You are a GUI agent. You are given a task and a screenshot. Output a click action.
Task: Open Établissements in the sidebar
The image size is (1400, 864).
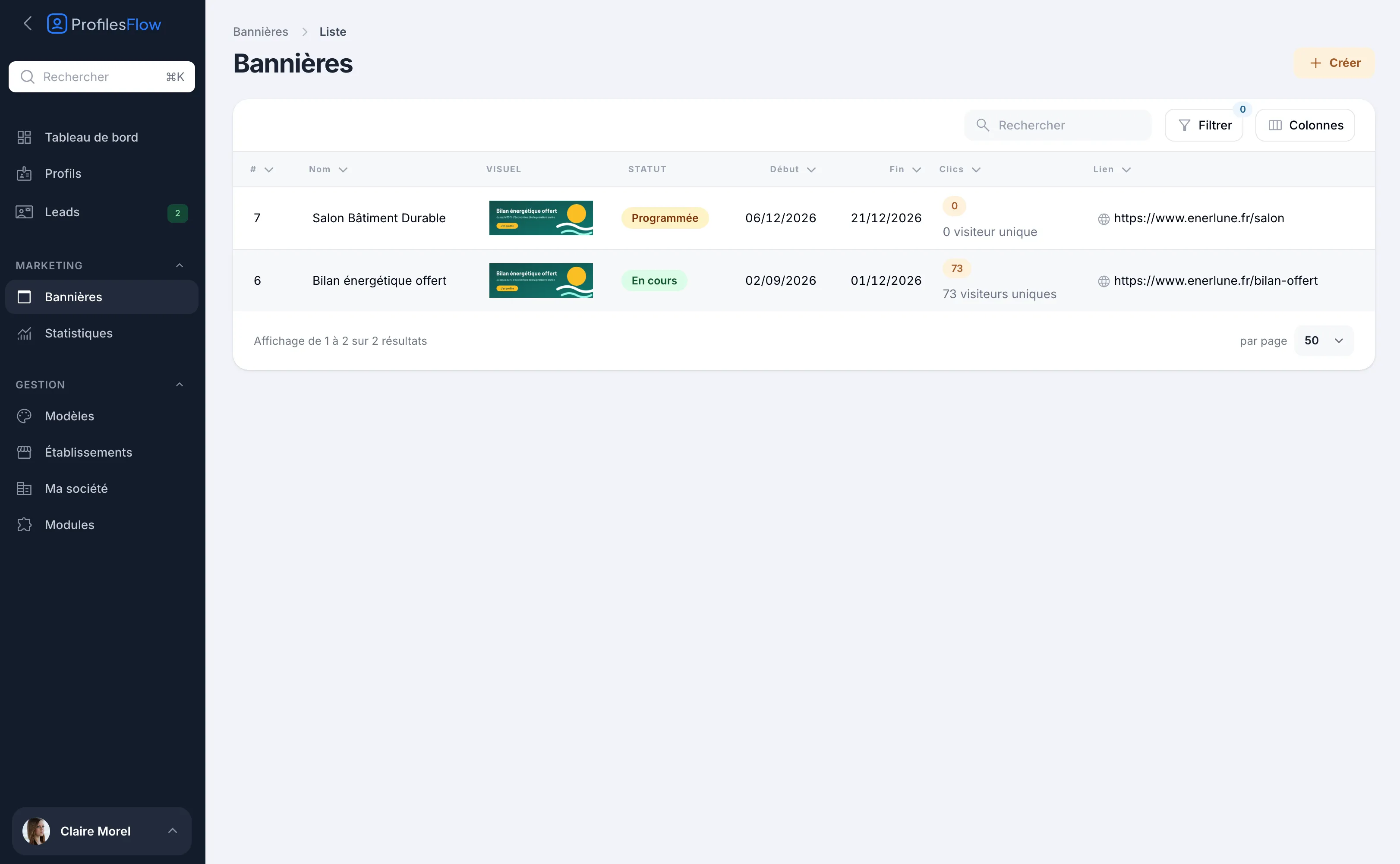(x=102, y=452)
